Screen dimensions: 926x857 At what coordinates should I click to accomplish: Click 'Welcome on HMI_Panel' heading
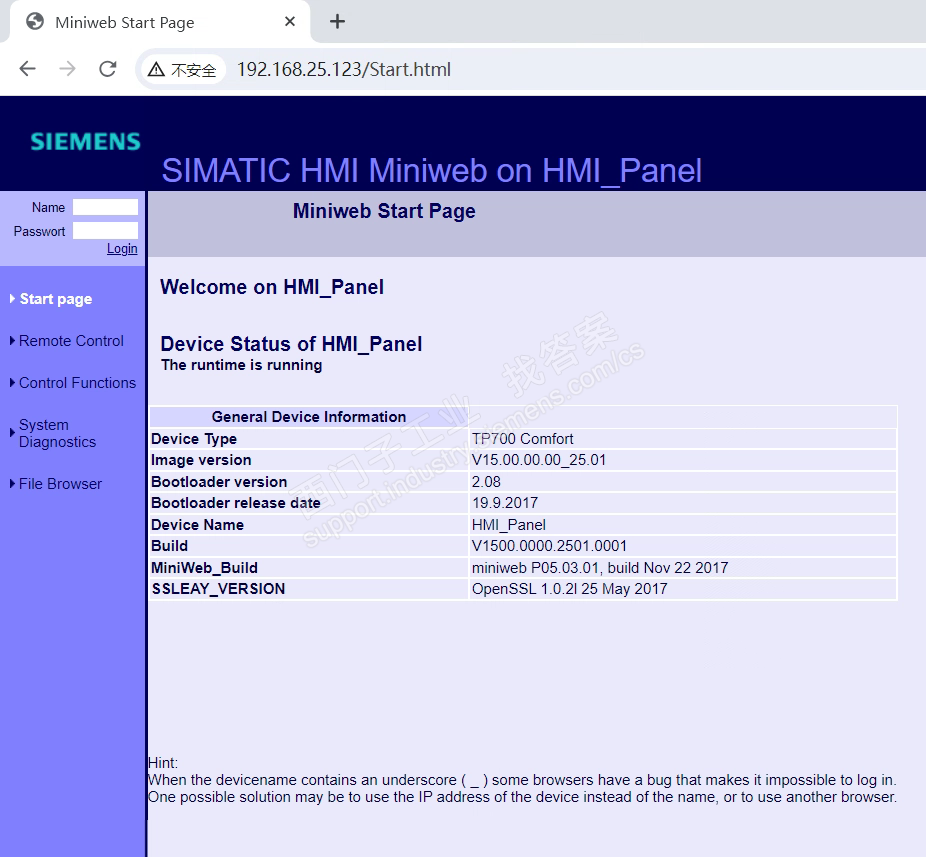tap(272, 287)
